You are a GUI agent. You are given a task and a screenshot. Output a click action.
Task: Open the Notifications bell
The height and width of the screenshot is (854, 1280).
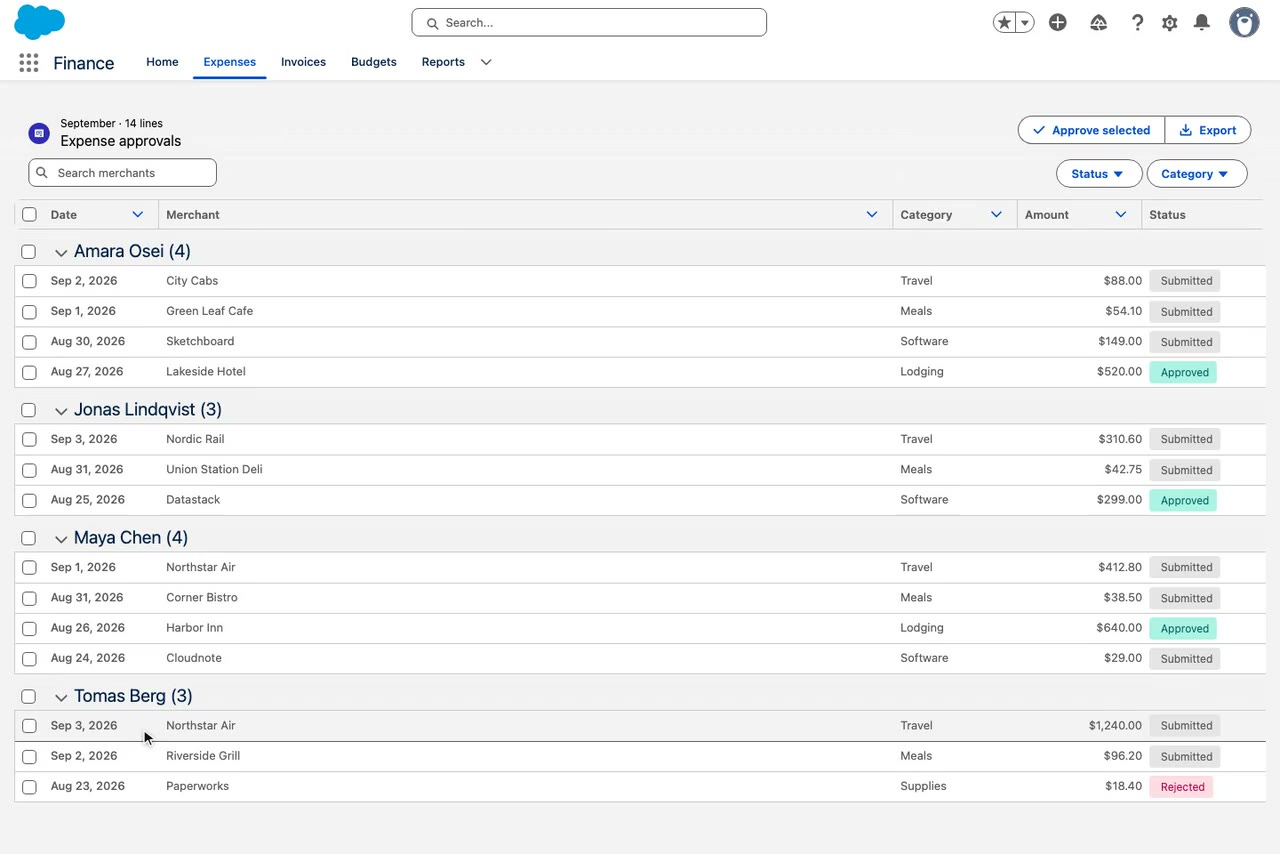click(1202, 23)
